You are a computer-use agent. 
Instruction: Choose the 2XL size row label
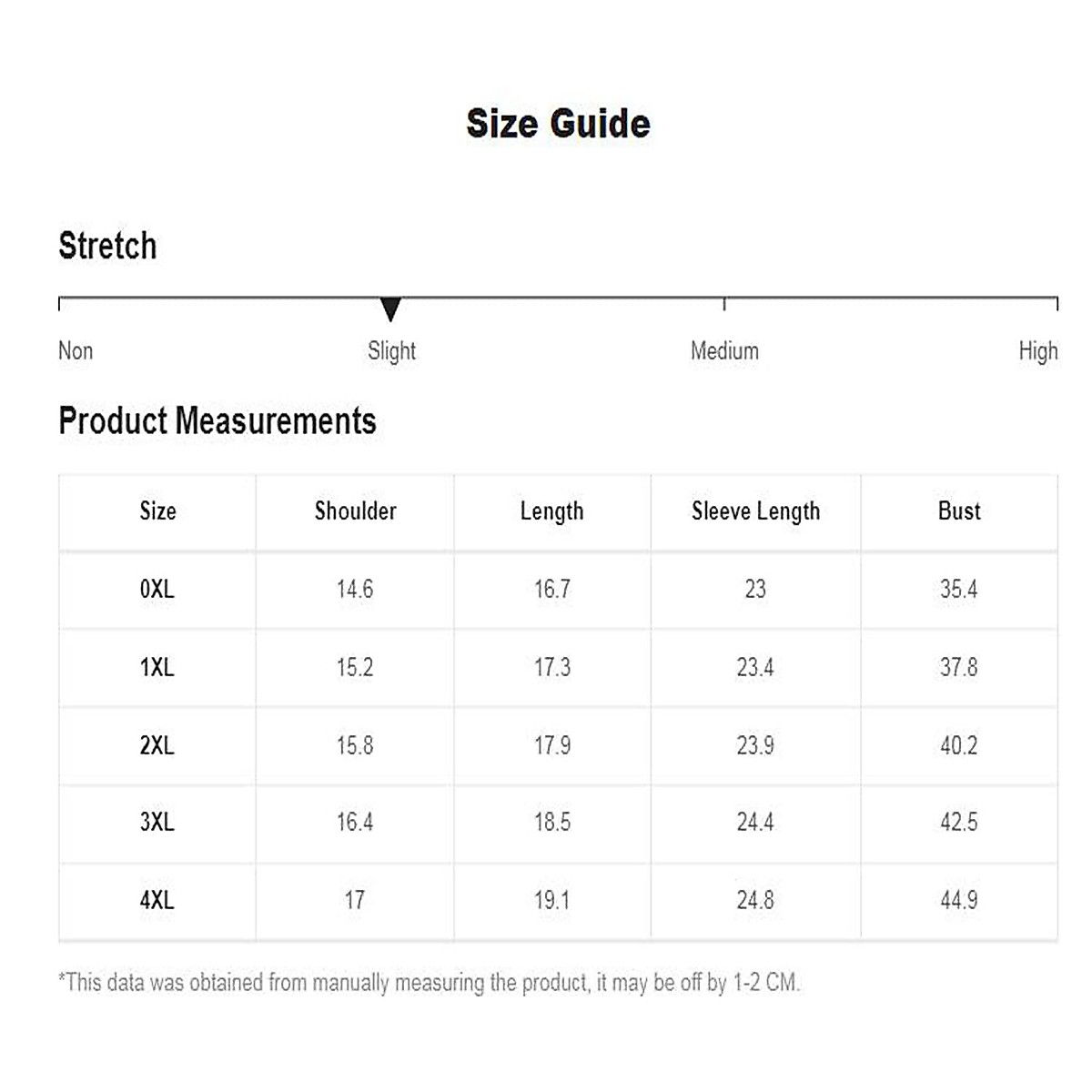click(x=157, y=746)
